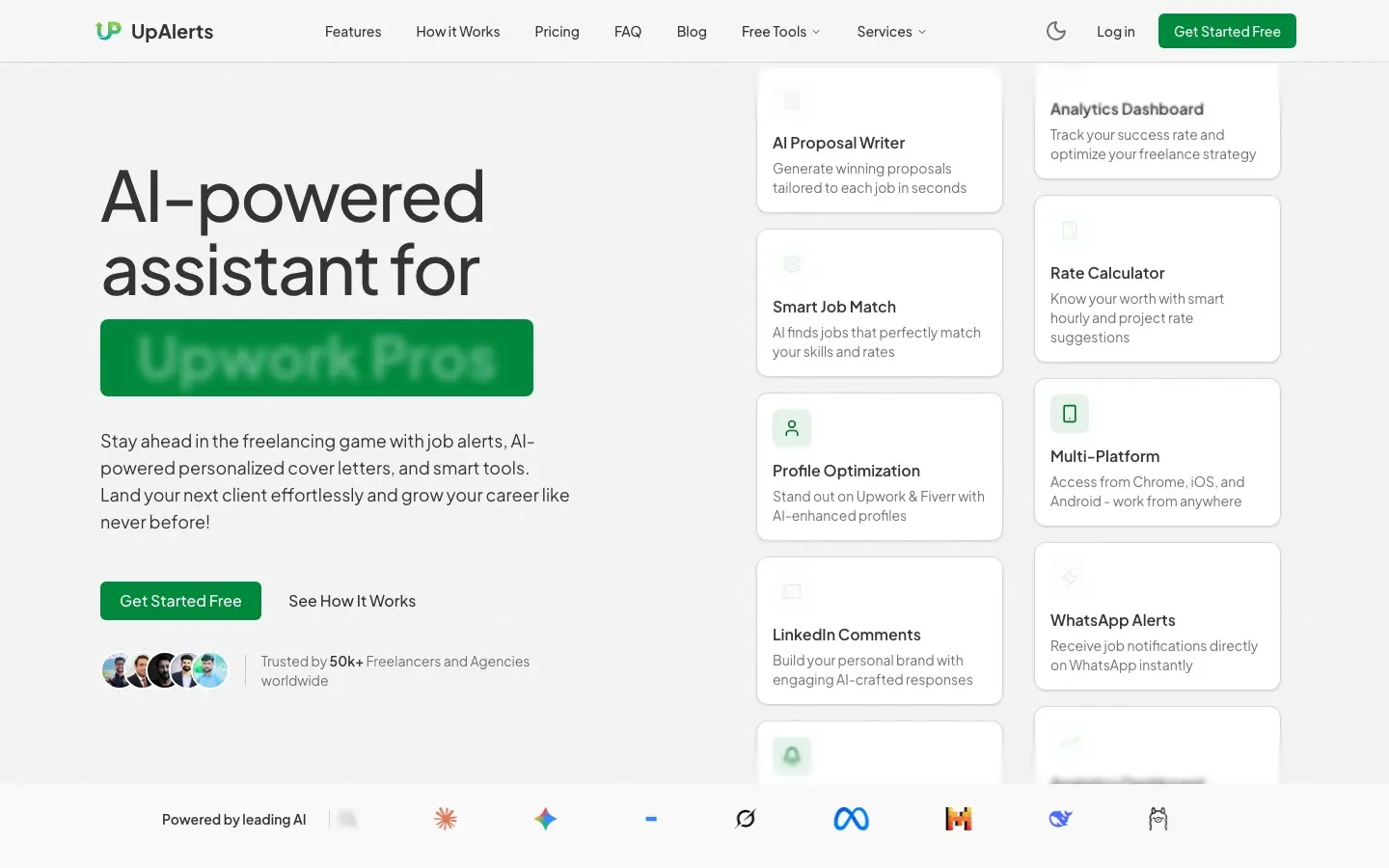Click "Stand out on Upwork & Fiverr" text
The image size is (1389, 868).
point(879,506)
